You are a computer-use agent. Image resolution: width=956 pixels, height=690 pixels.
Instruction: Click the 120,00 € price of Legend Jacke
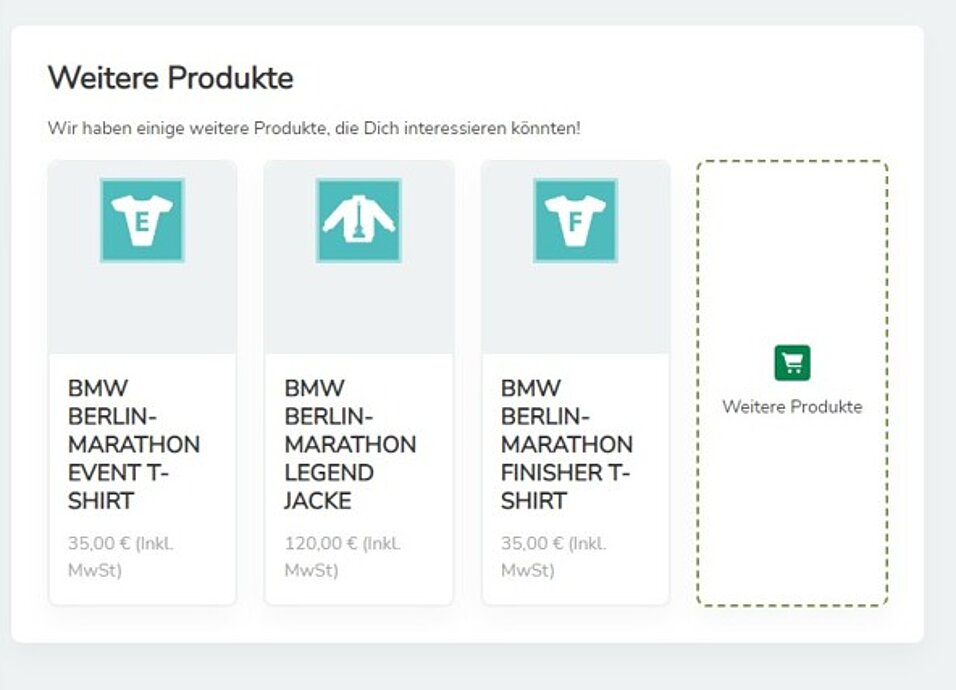(321, 544)
